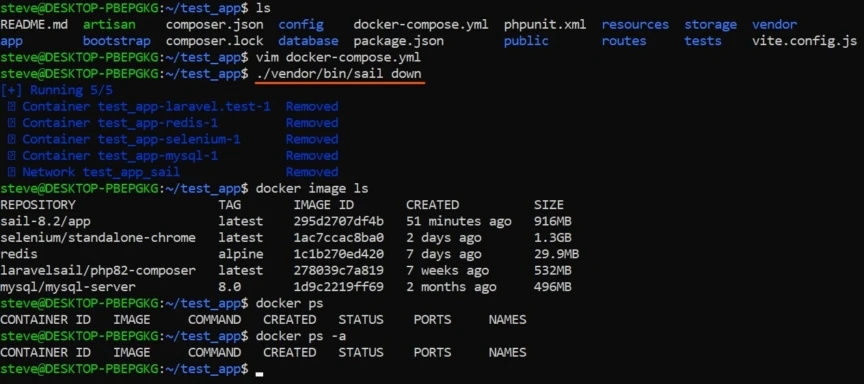Viewport: 864px width, 384px height.
Task: Select the 29.9MB size value
Action: point(556,255)
